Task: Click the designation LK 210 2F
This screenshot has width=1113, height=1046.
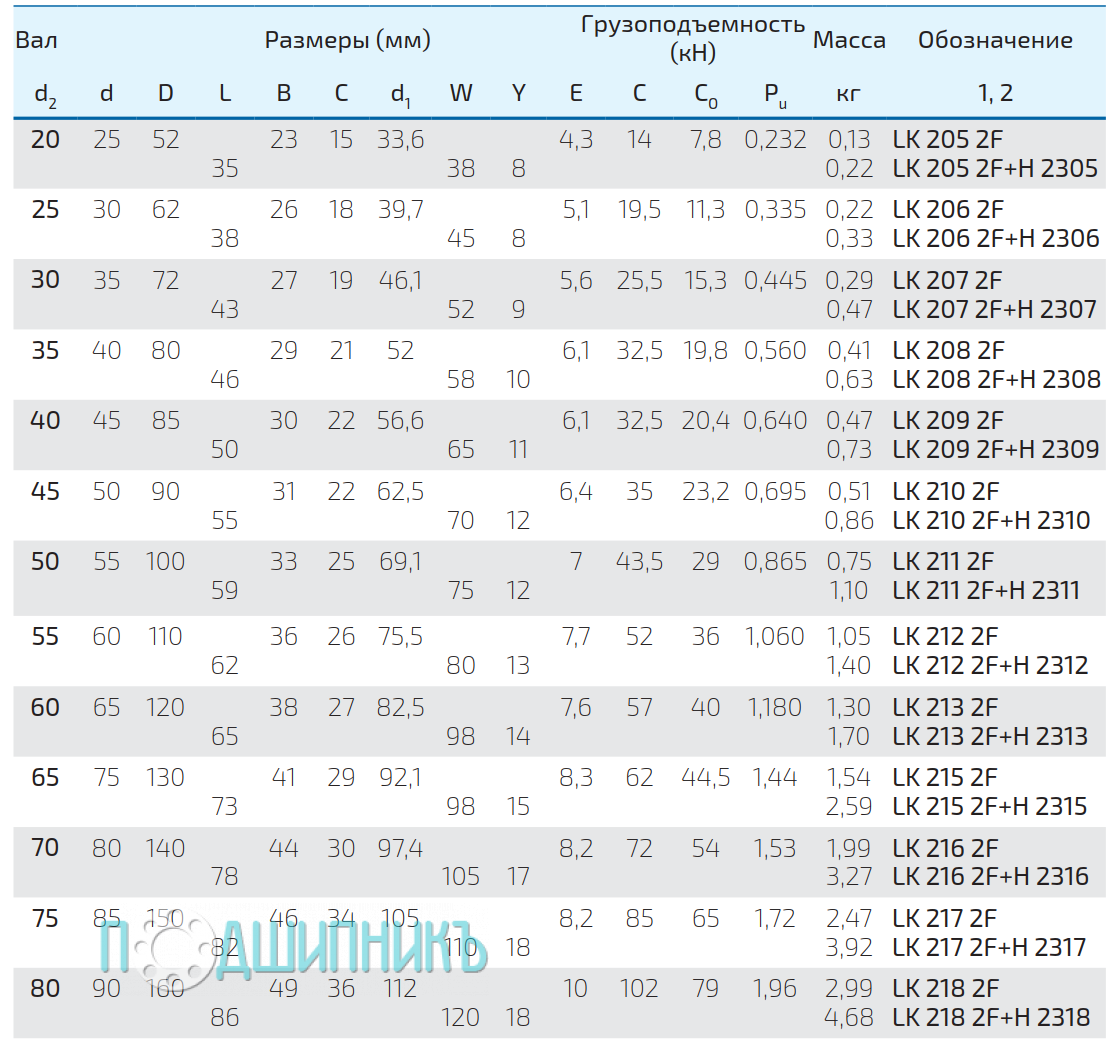Action: click(945, 491)
